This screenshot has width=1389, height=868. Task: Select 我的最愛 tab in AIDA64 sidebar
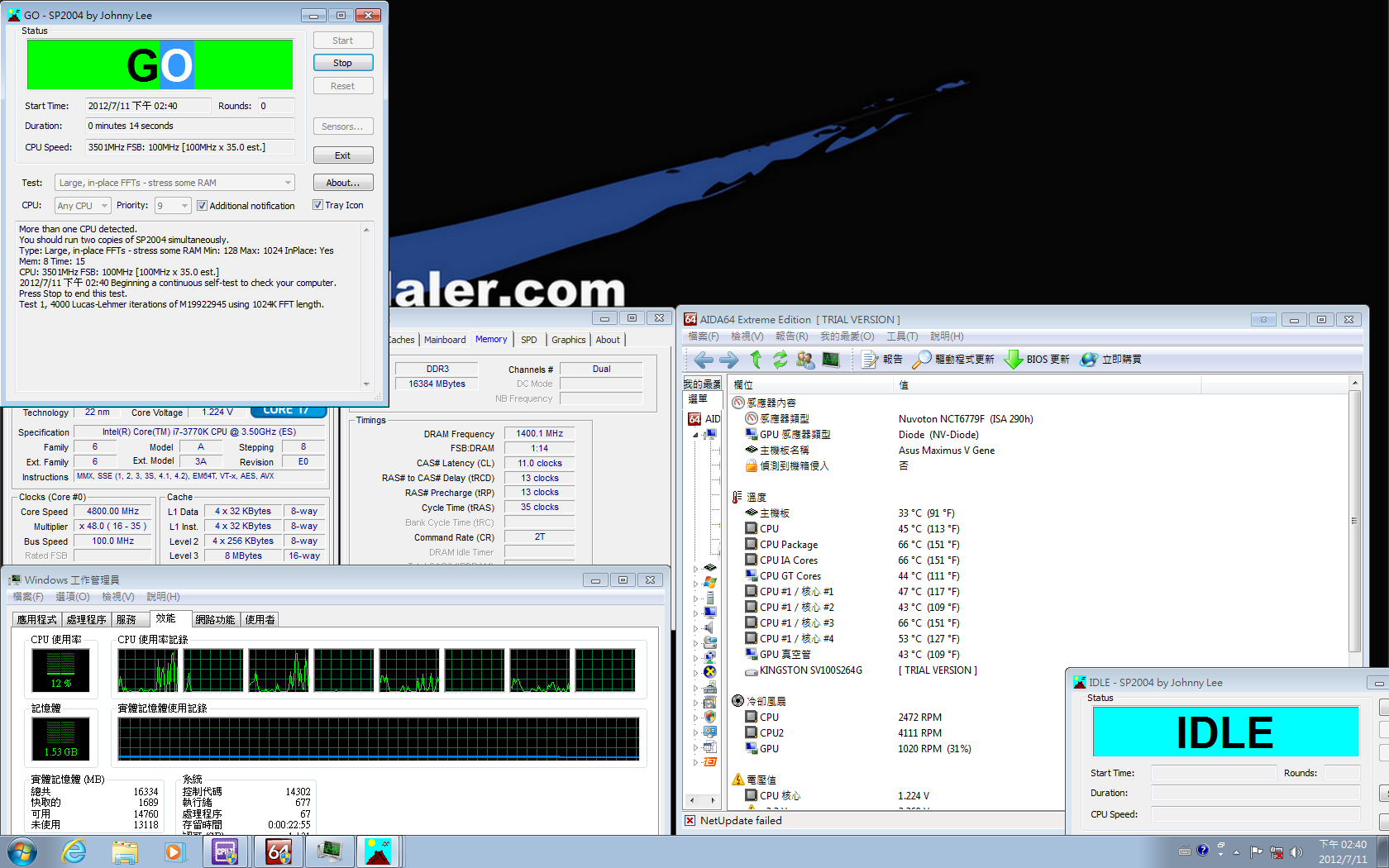pyautogui.click(x=702, y=384)
